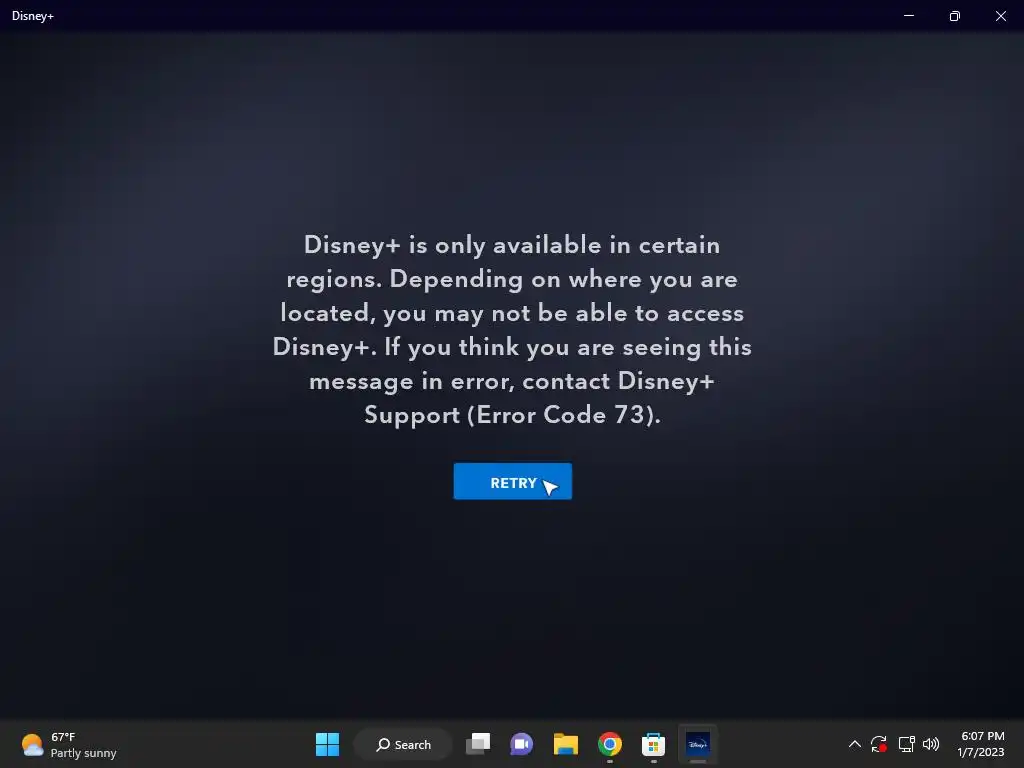Image resolution: width=1024 pixels, height=768 pixels.
Task: Click the volume speaker tray icon
Action: click(931, 744)
